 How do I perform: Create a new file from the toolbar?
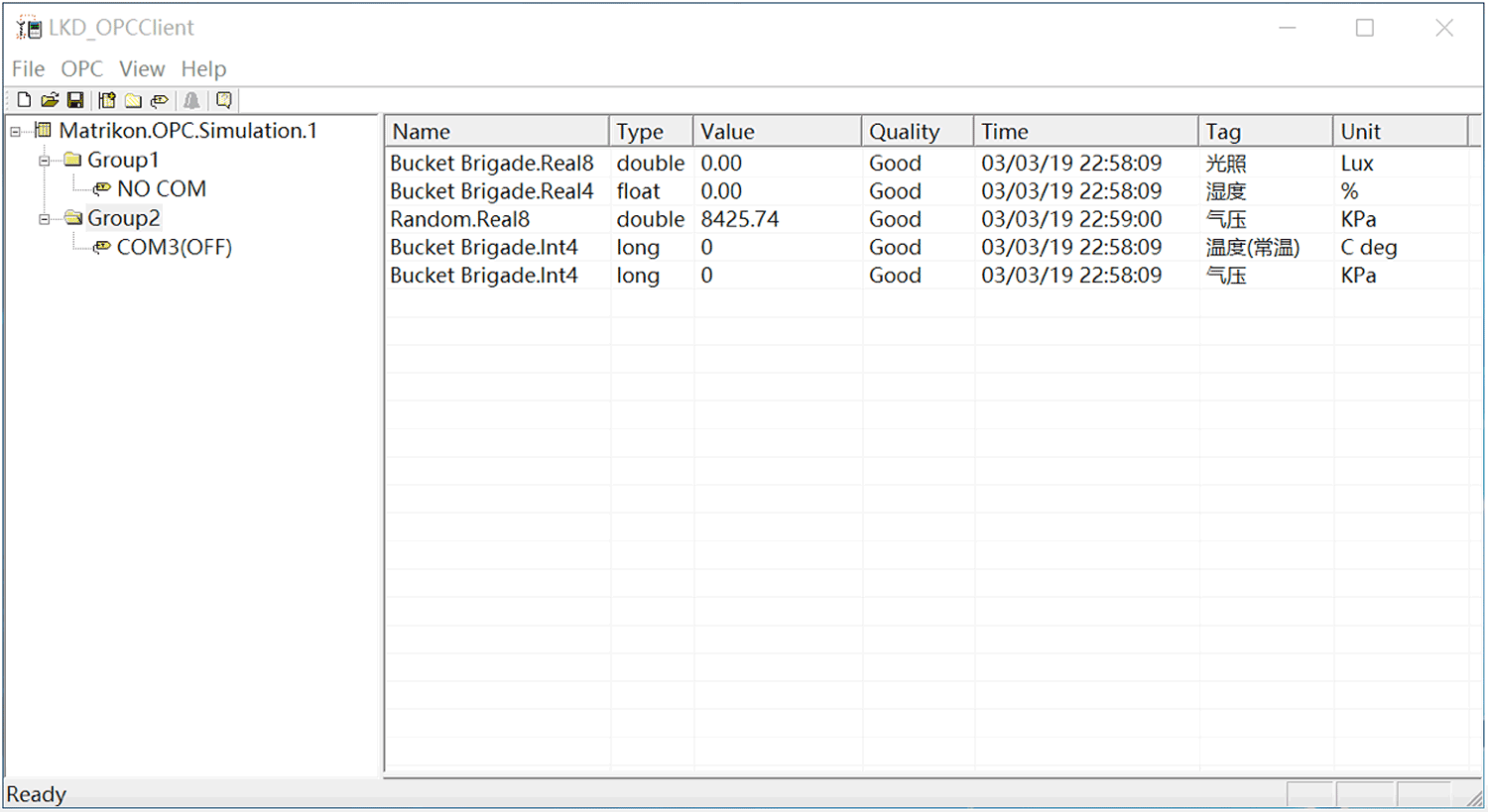click(x=24, y=100)
